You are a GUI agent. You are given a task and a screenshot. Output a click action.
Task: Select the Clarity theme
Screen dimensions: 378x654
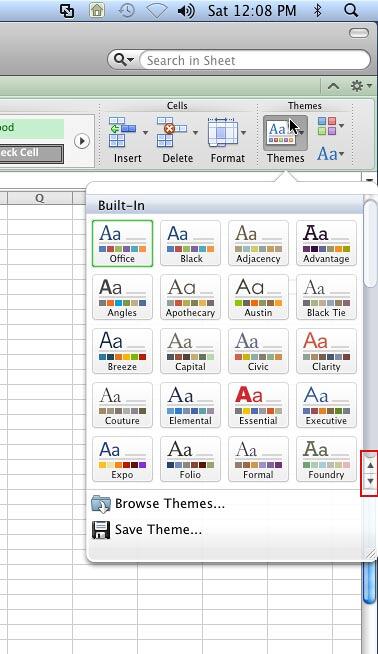click(x=326, y=351)
